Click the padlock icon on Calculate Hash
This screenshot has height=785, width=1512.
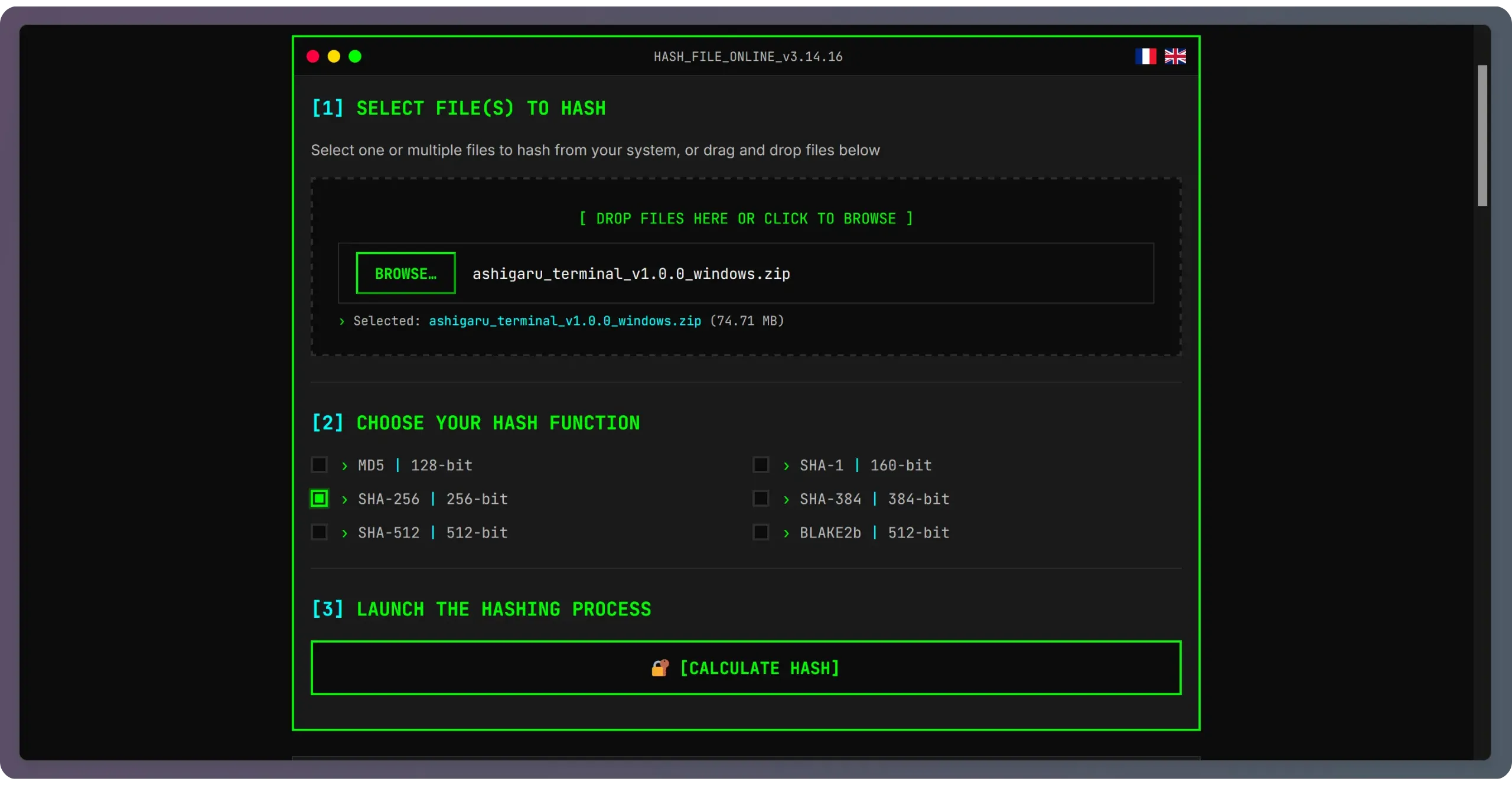[660, 667]
